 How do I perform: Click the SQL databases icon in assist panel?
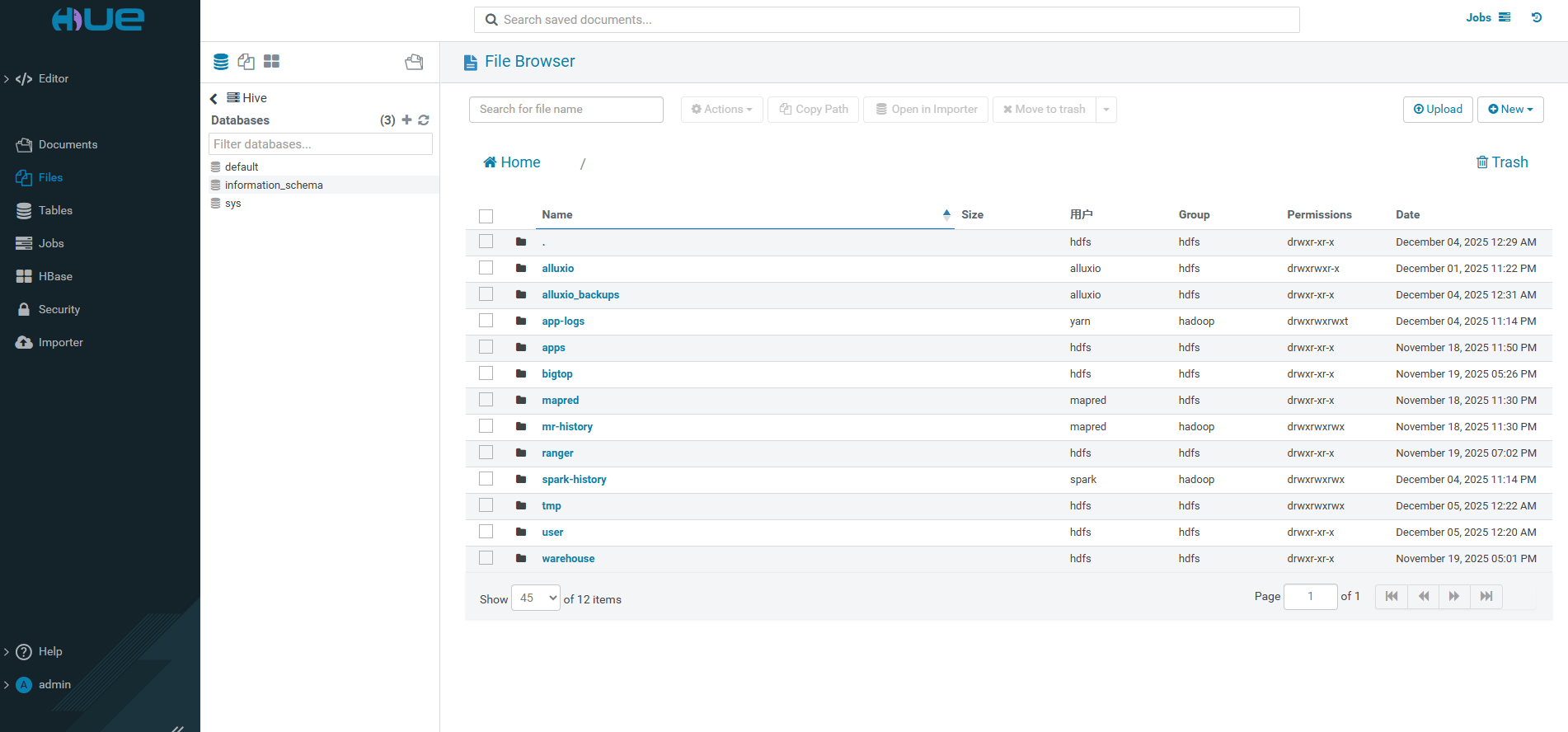coord(221,62)
